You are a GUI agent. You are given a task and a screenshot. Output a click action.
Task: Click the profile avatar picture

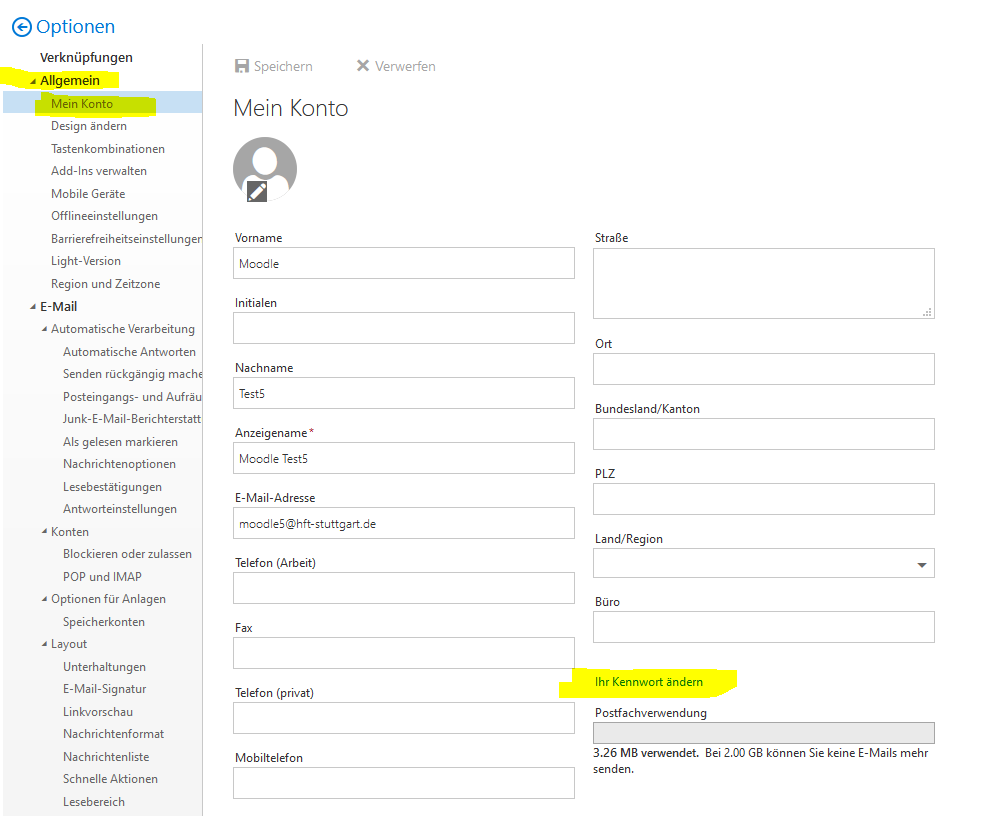[265, 164]
